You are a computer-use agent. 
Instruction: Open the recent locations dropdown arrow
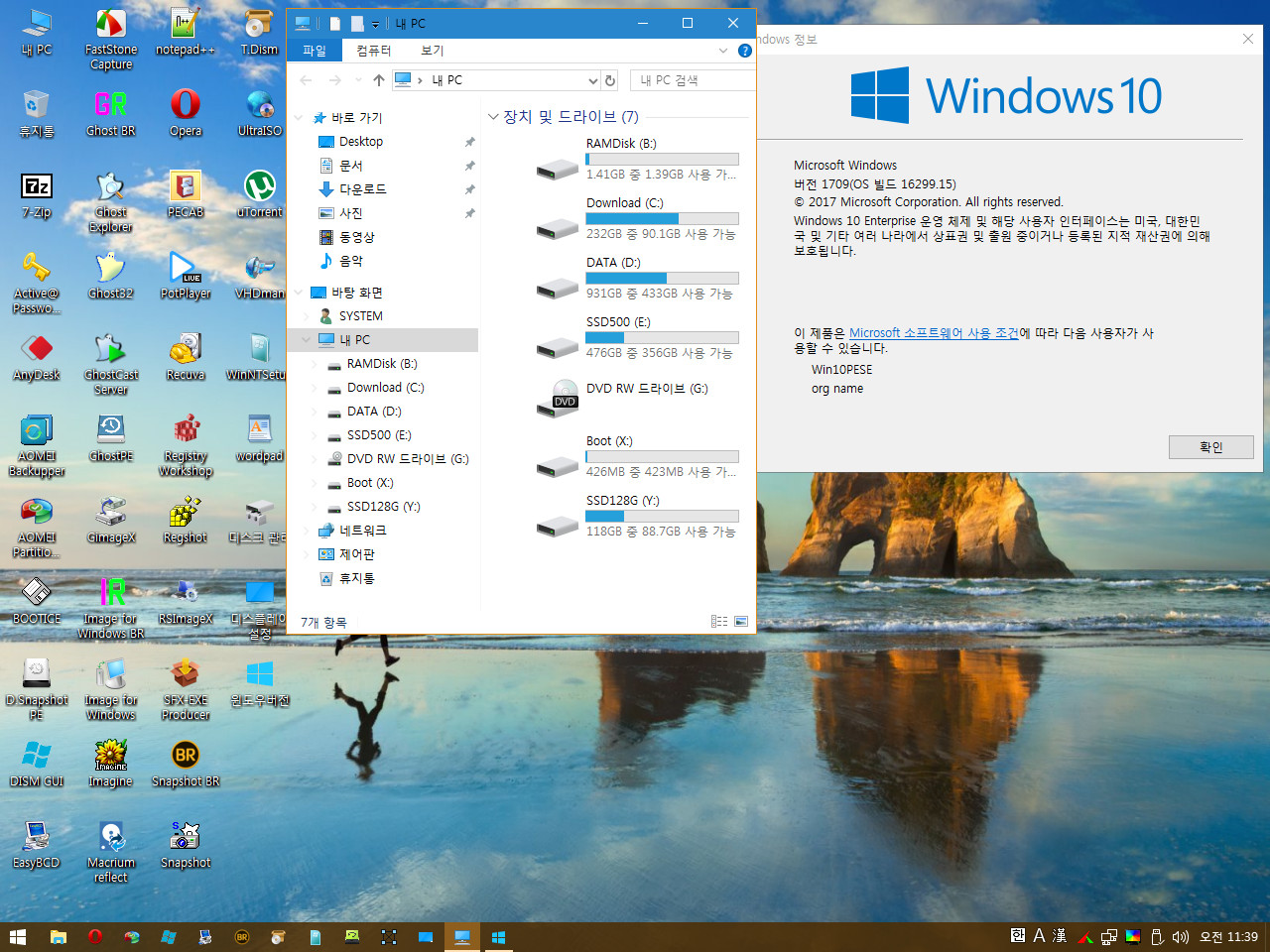click(359, 80)
